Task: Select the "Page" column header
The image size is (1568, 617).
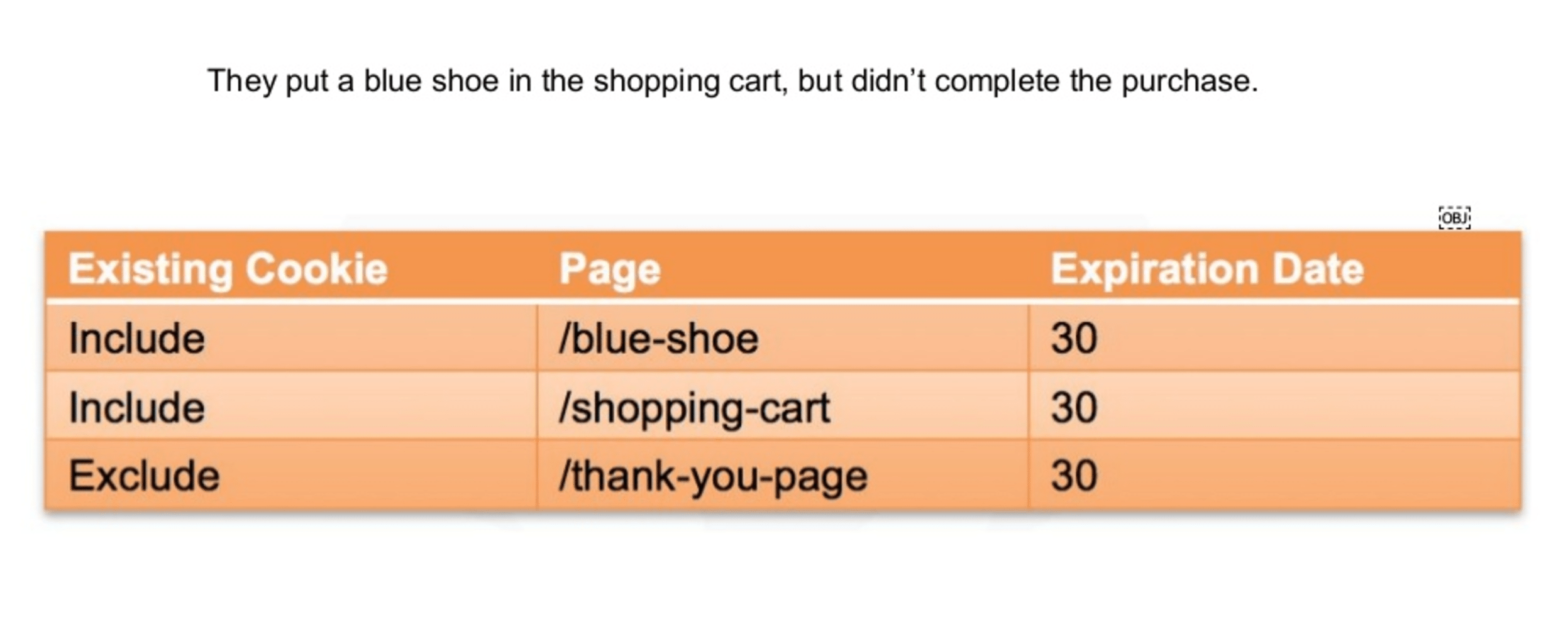Action: [x=609, y=270]
